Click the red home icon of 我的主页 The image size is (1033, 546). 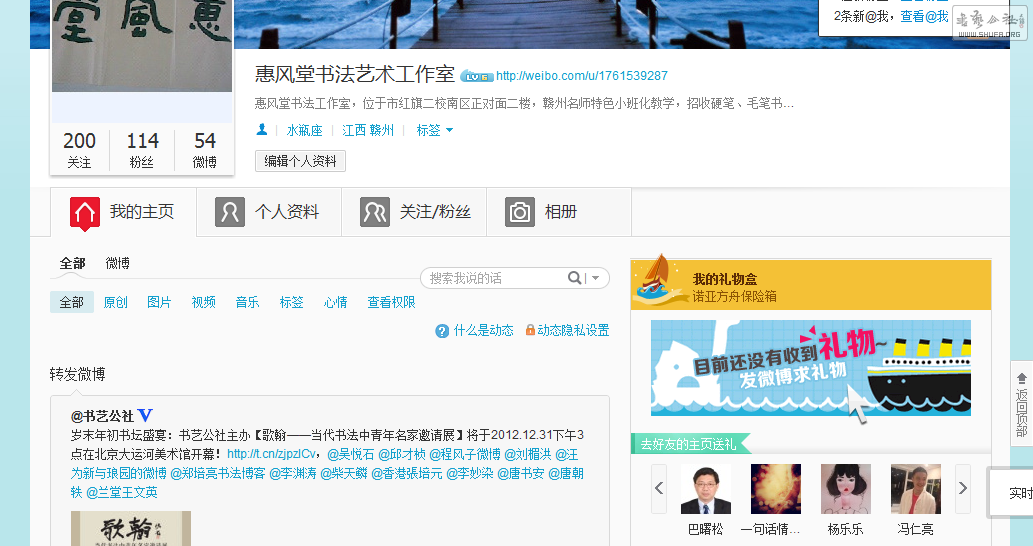pos(85,213)
